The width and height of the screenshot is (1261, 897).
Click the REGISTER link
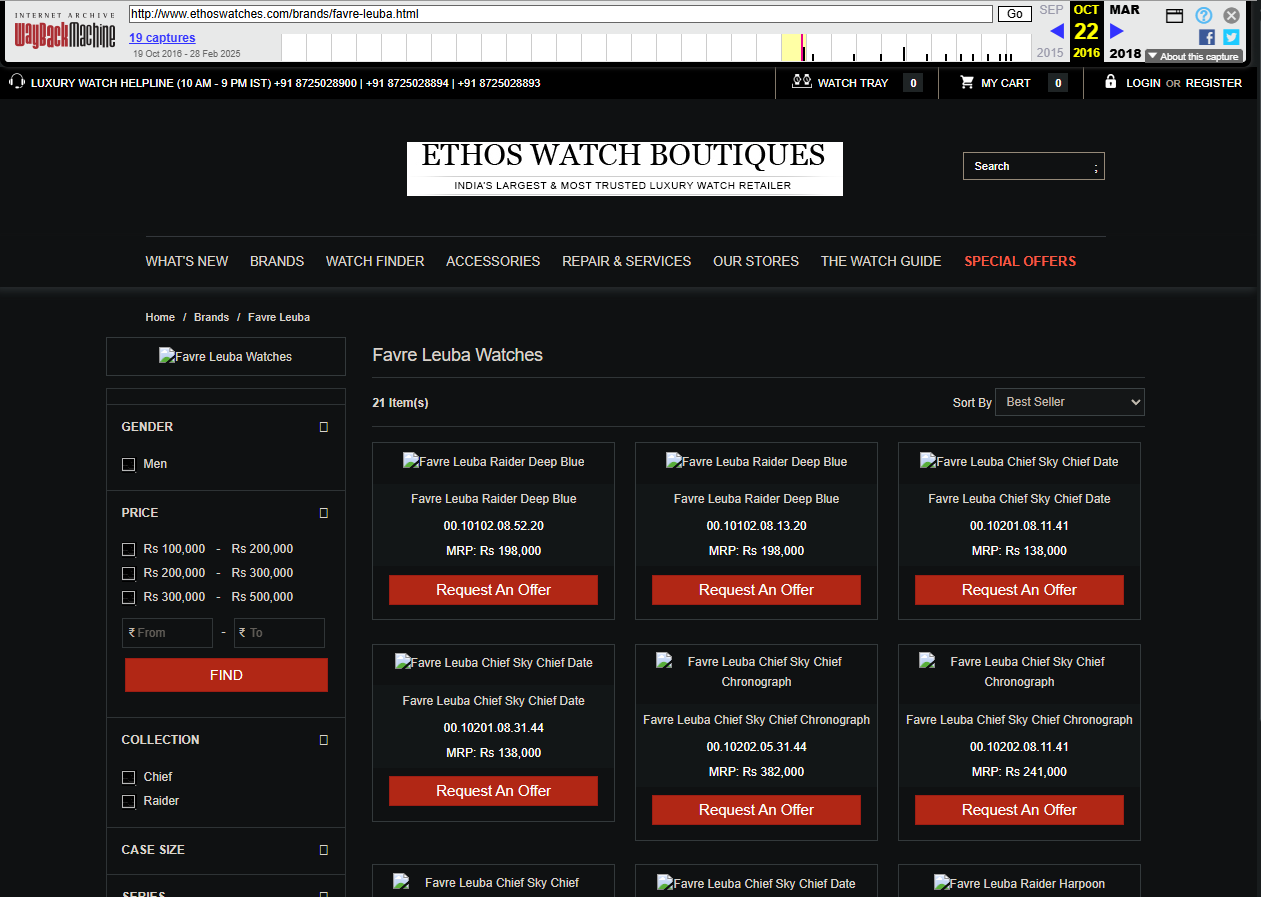click(x=1214, y=83)
